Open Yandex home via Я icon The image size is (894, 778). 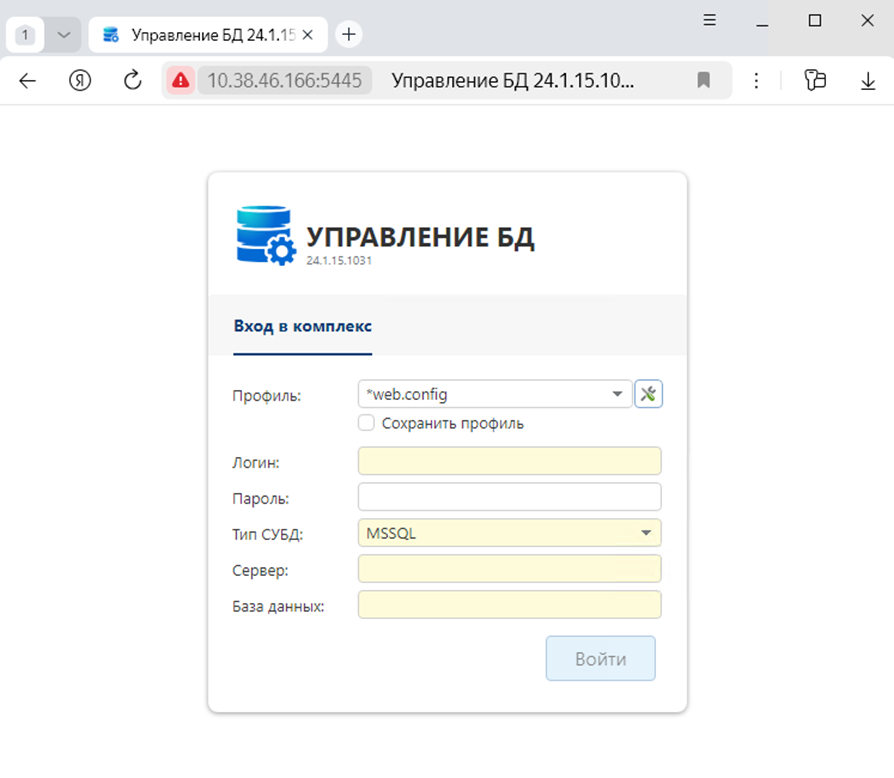click(80, 80)
